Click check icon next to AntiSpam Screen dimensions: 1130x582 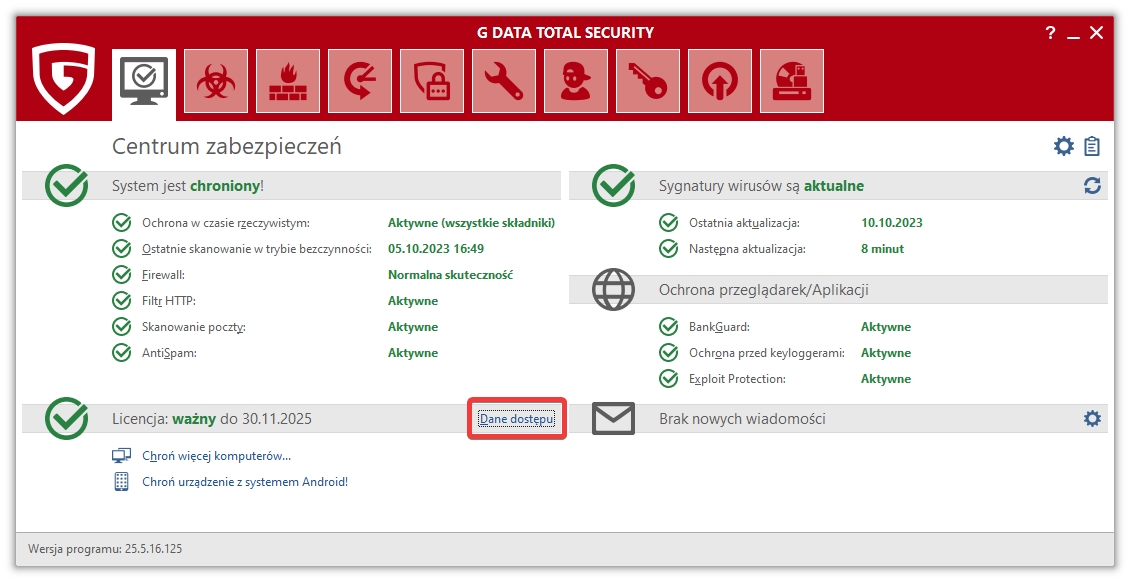click(122, 352)
